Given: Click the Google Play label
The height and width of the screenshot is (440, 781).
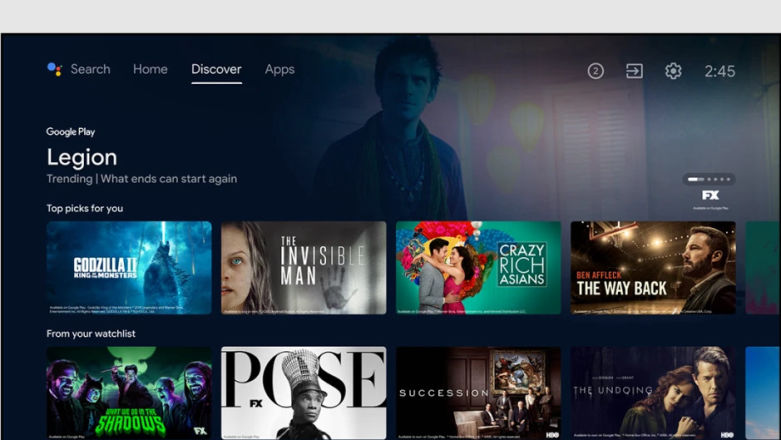Looking at the screenshot, I should point(71,132).
